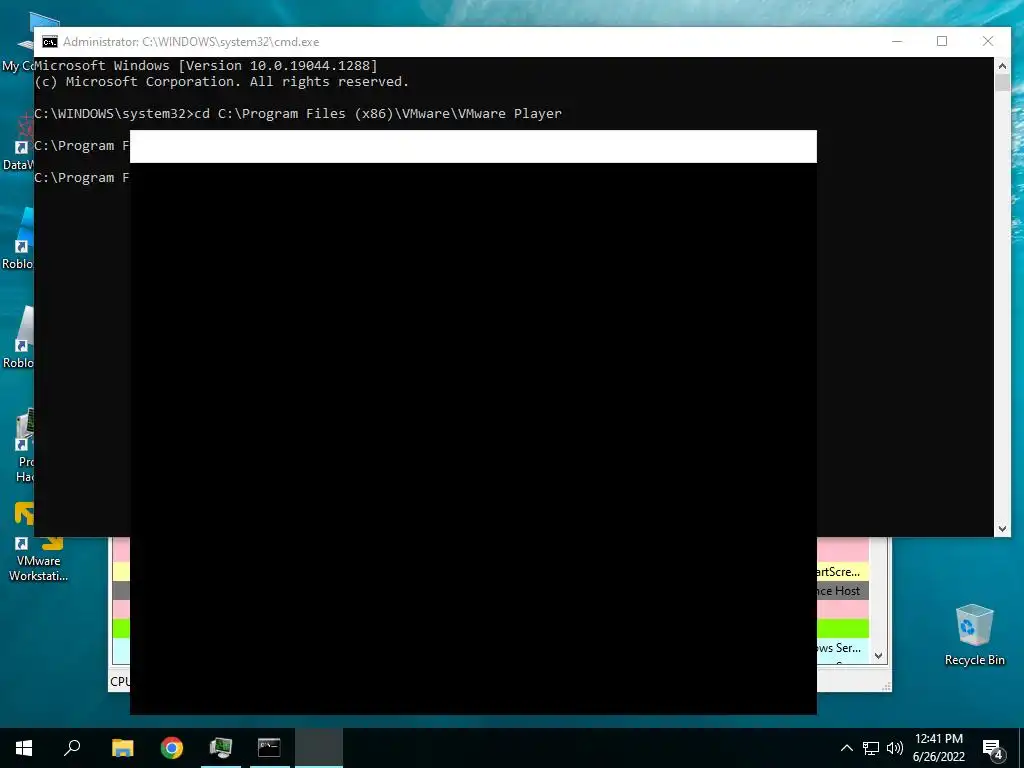The image size is (1024, 768).
Task: Show hidden system tray icons
Action: pyautogui.click(x=846, y=748)
